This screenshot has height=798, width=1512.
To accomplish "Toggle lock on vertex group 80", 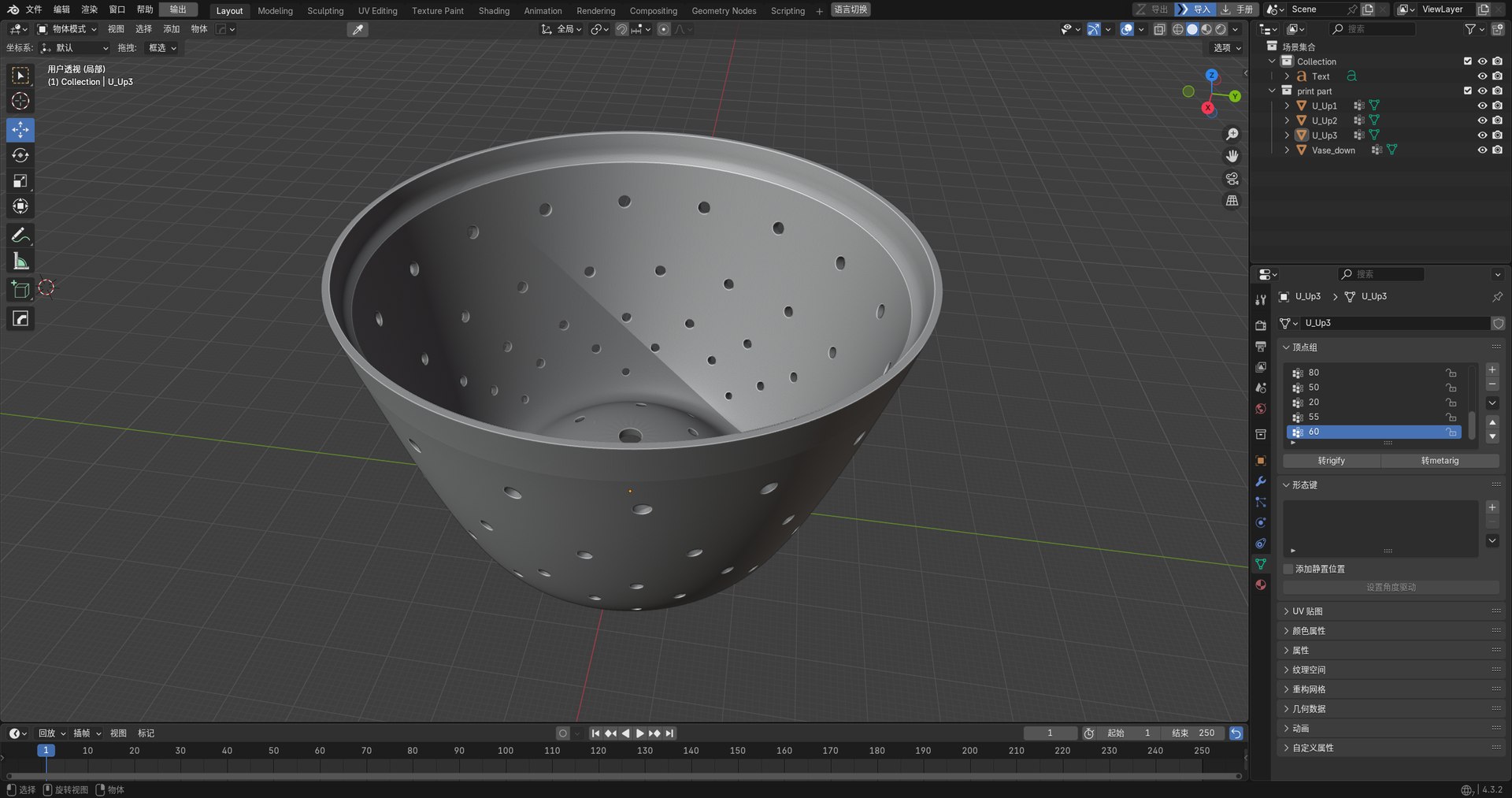I will [x=1451, y=373].
